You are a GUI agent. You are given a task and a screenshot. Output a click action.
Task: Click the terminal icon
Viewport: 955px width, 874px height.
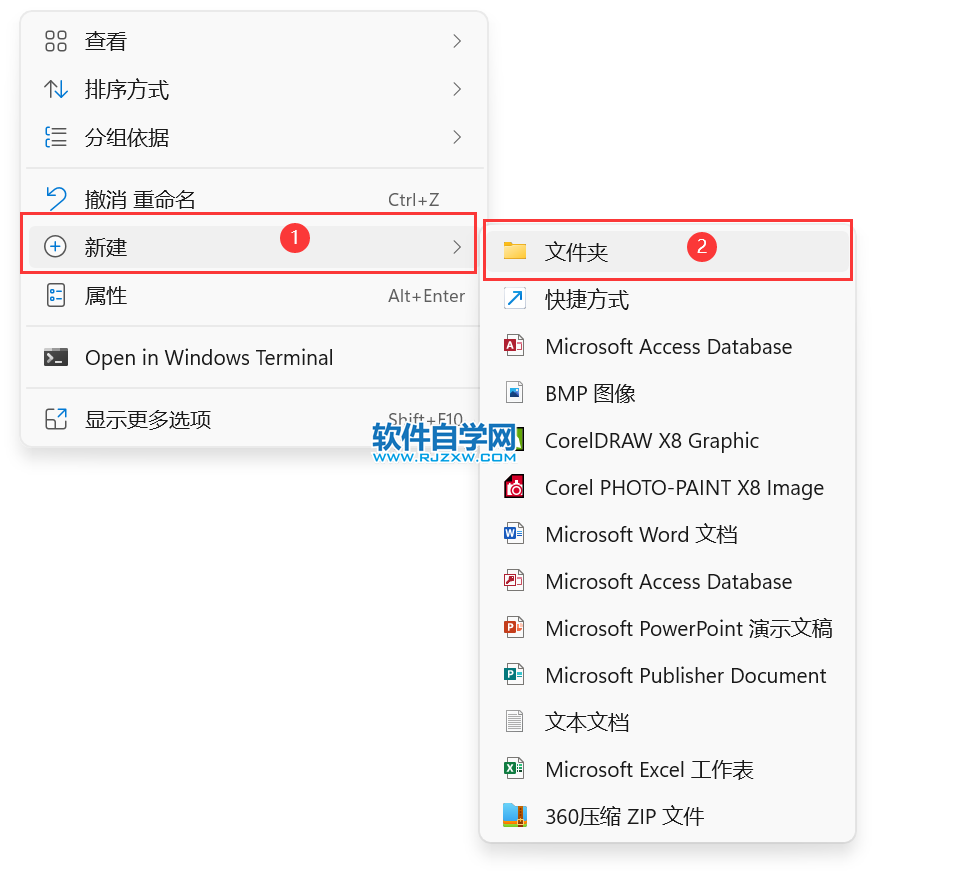tap(55, 357)
